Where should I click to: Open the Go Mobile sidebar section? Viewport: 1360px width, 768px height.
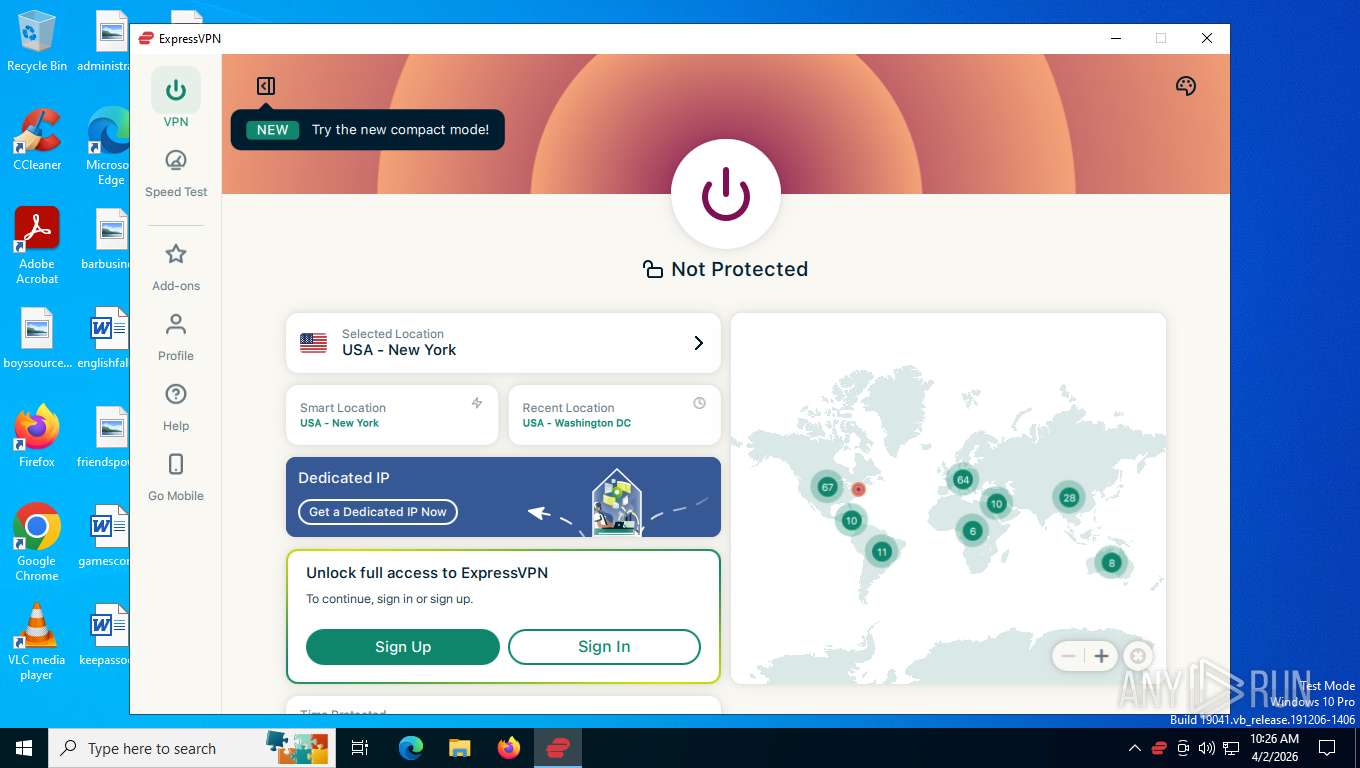point(176,477)
